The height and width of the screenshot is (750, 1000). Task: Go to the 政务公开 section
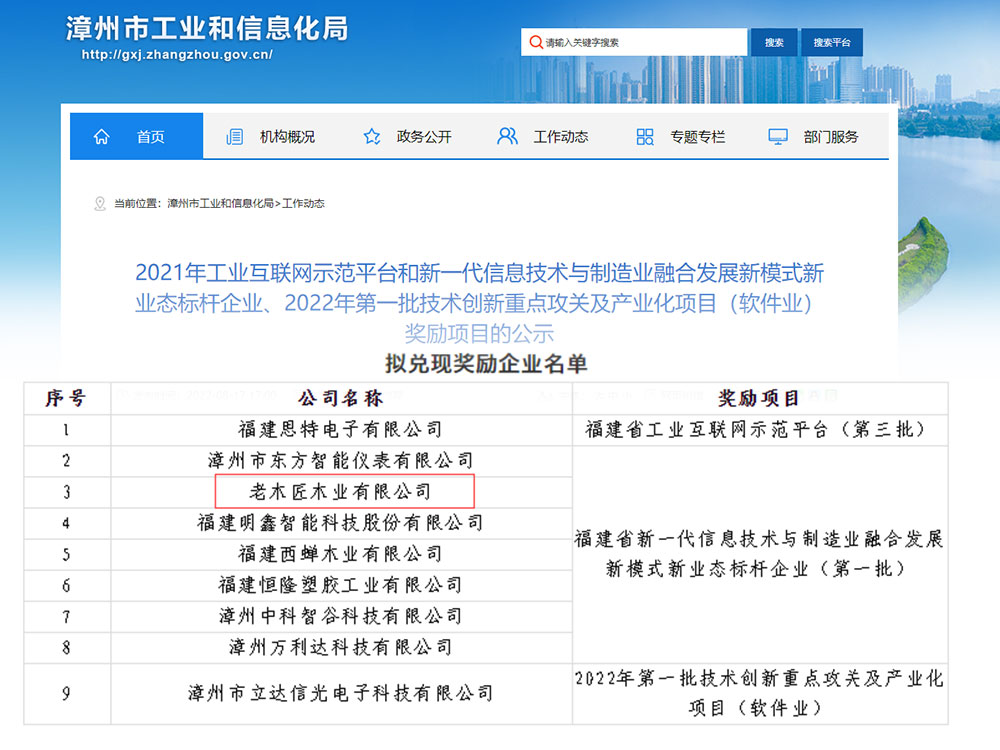[x=424, y=137]
